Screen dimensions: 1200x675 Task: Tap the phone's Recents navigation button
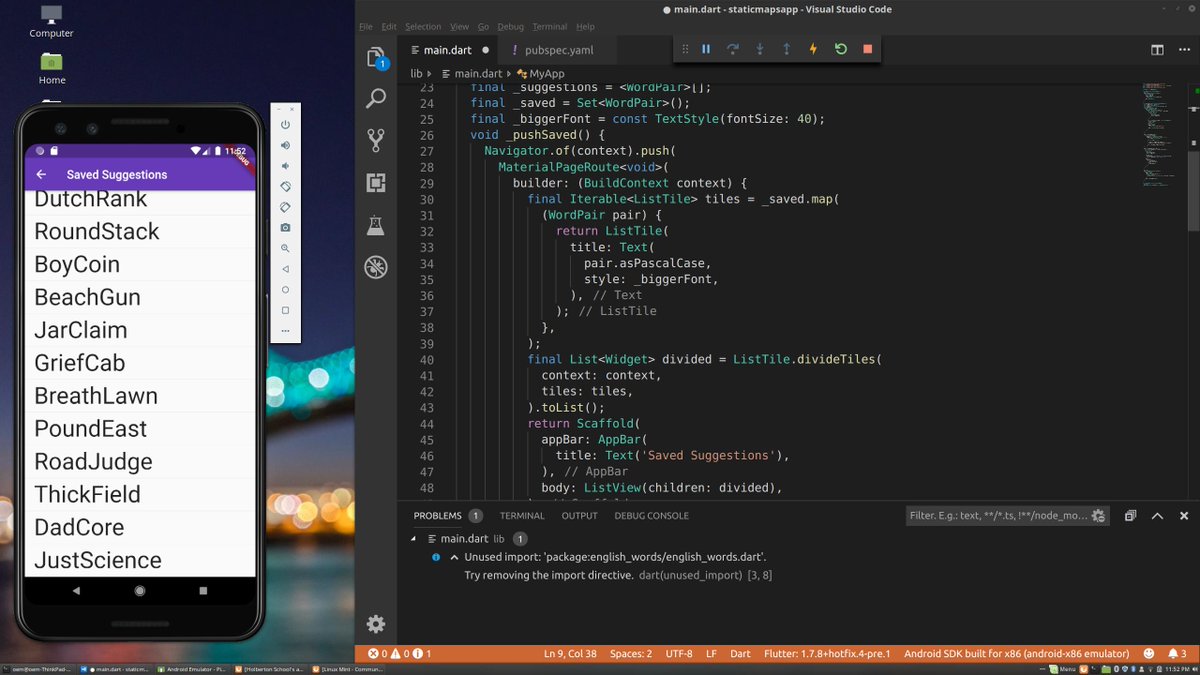click(203, 591)
